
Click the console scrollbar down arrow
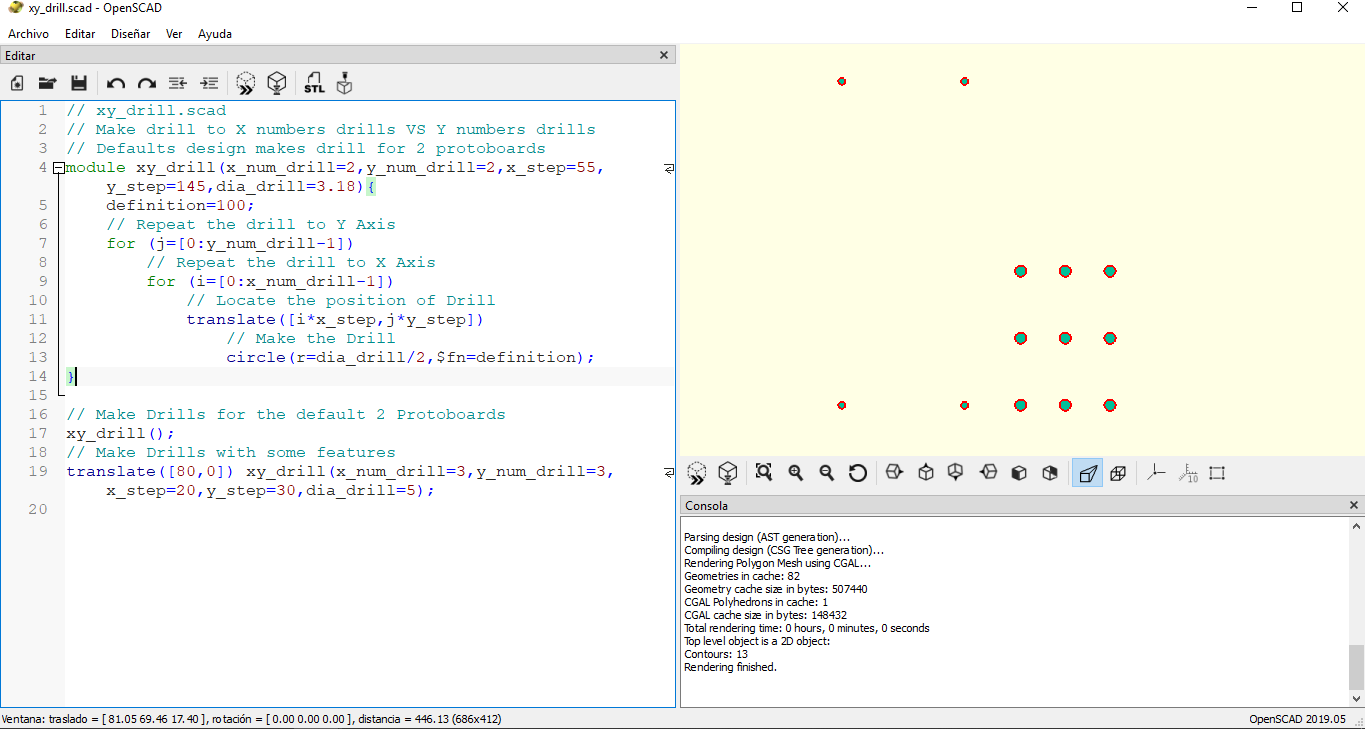tap(1356, 697)
